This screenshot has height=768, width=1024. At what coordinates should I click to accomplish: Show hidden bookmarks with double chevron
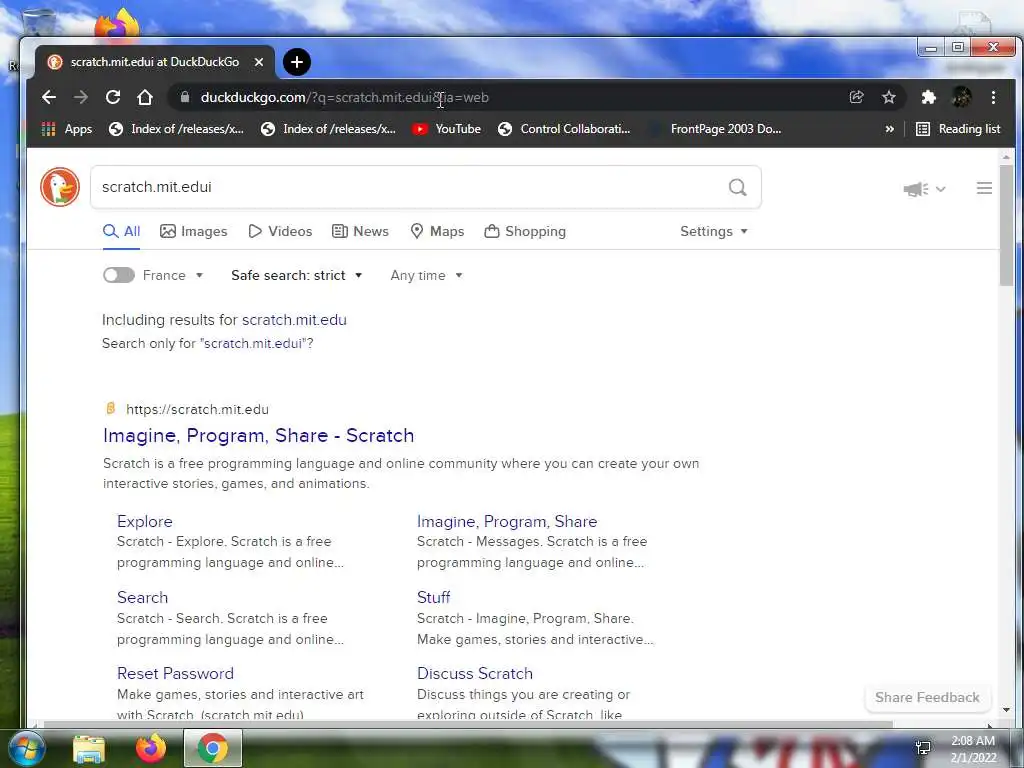click(x=889, y=129)
